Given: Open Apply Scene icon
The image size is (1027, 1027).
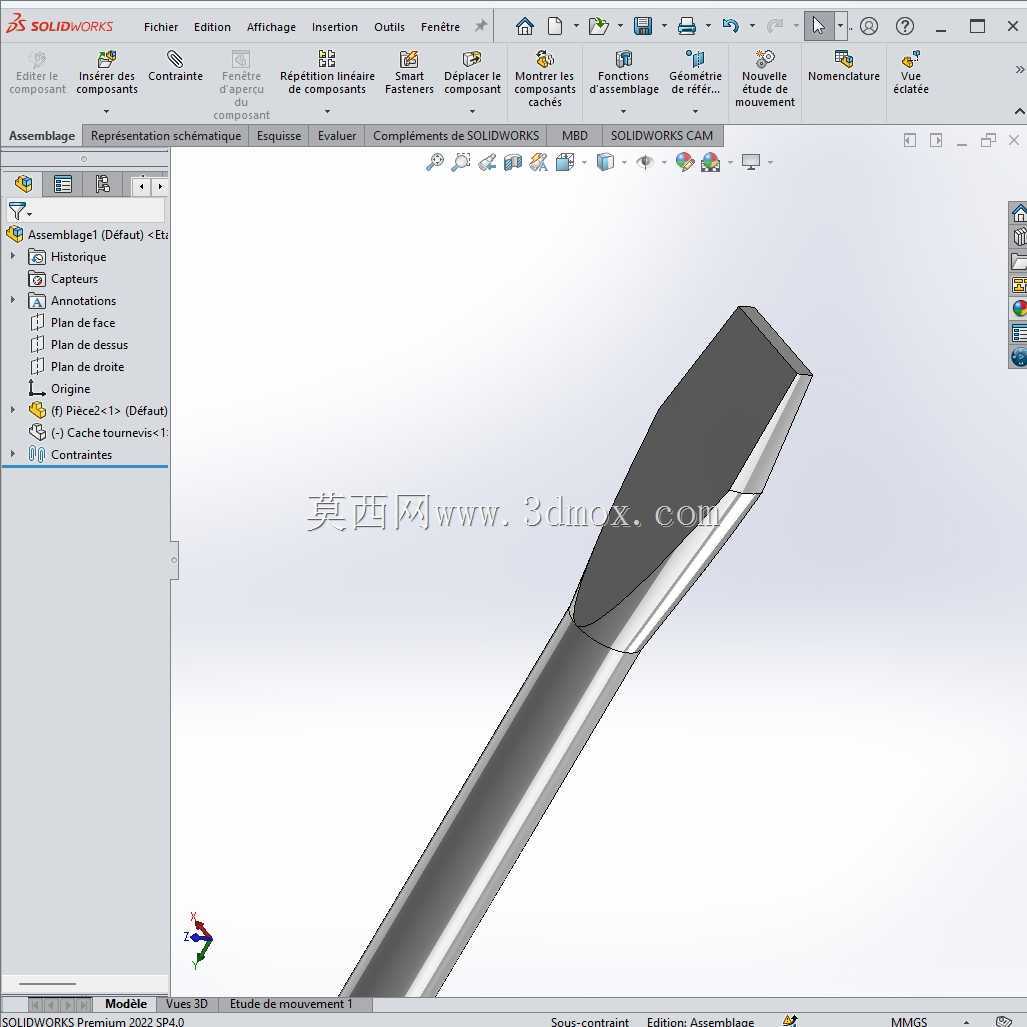Looking at the screenshot, I should tap(710, 162).
